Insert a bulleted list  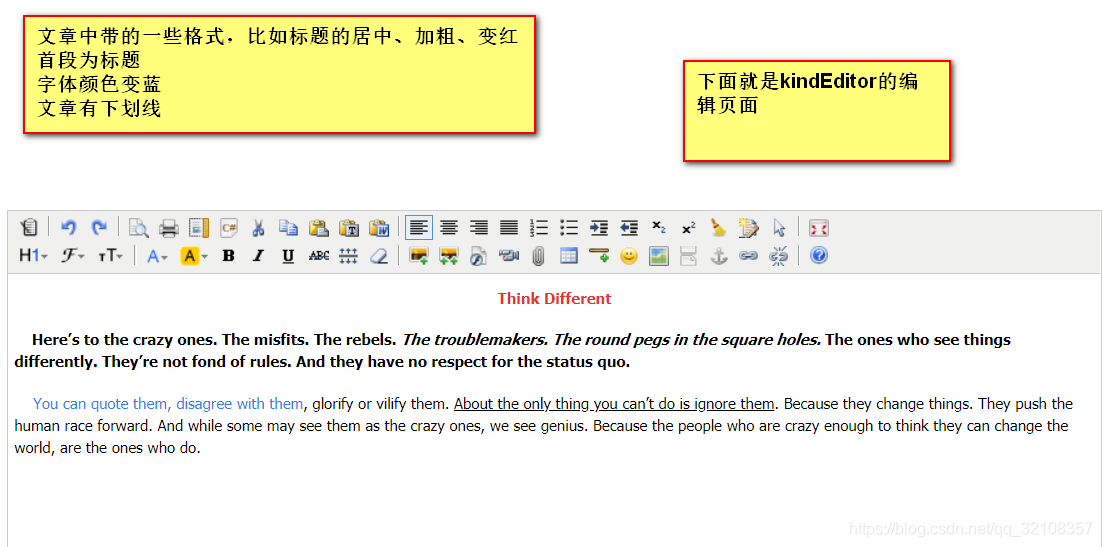pyautogui.click(x=569, y=228)
